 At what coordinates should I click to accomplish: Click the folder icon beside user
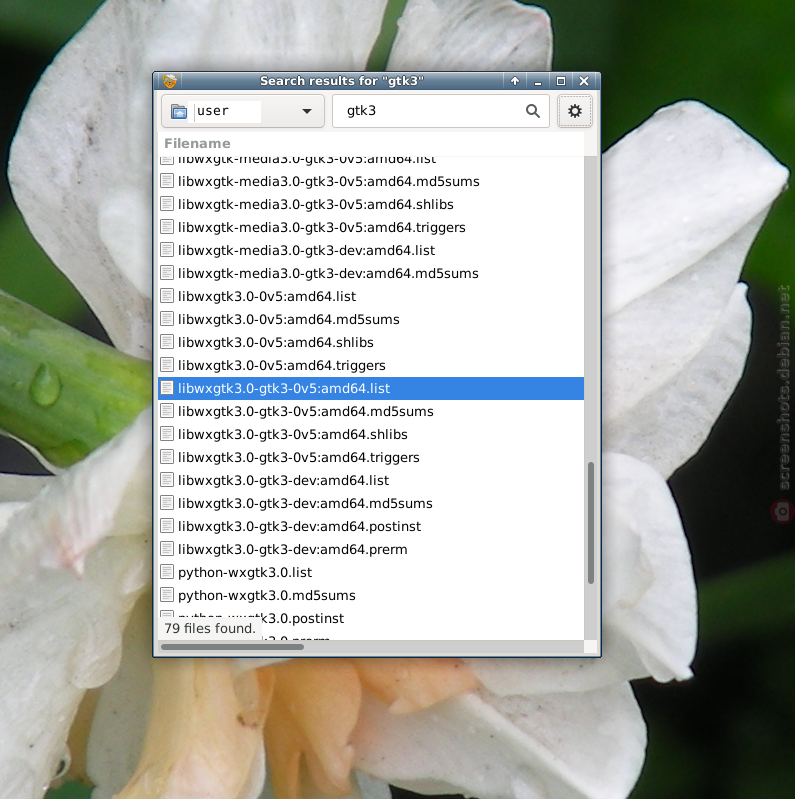tap(179, 111)
